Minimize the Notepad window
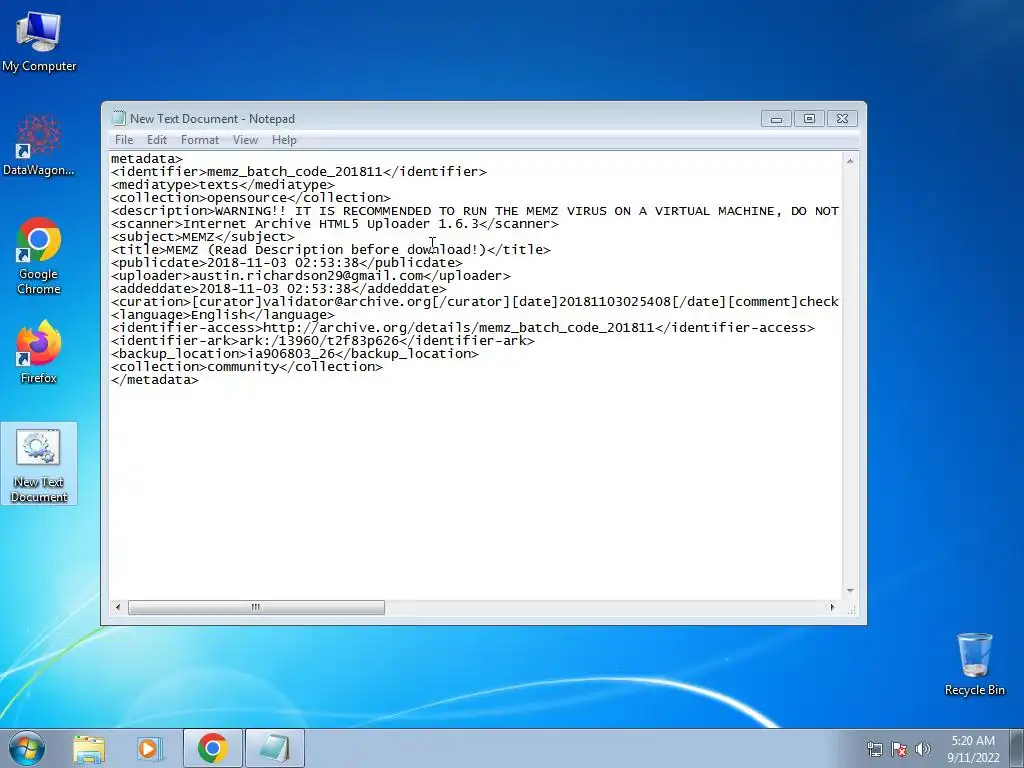This screenshot has height=768, width=1024. pos(776,119)
